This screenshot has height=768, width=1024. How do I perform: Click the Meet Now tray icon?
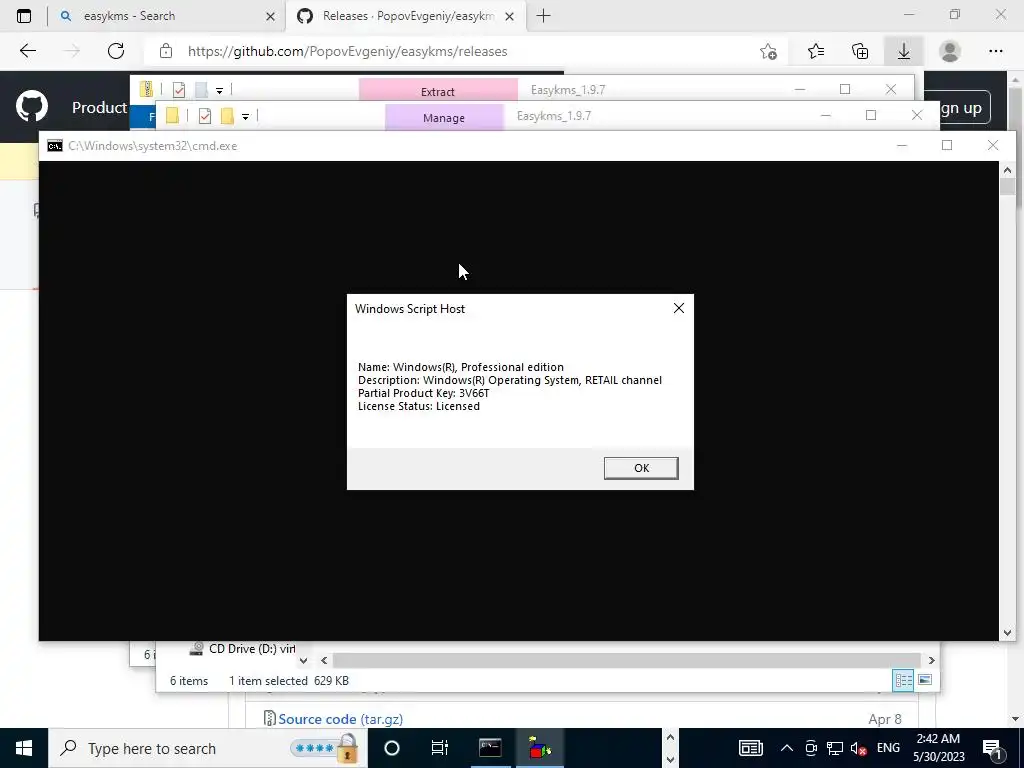(811, 748)
